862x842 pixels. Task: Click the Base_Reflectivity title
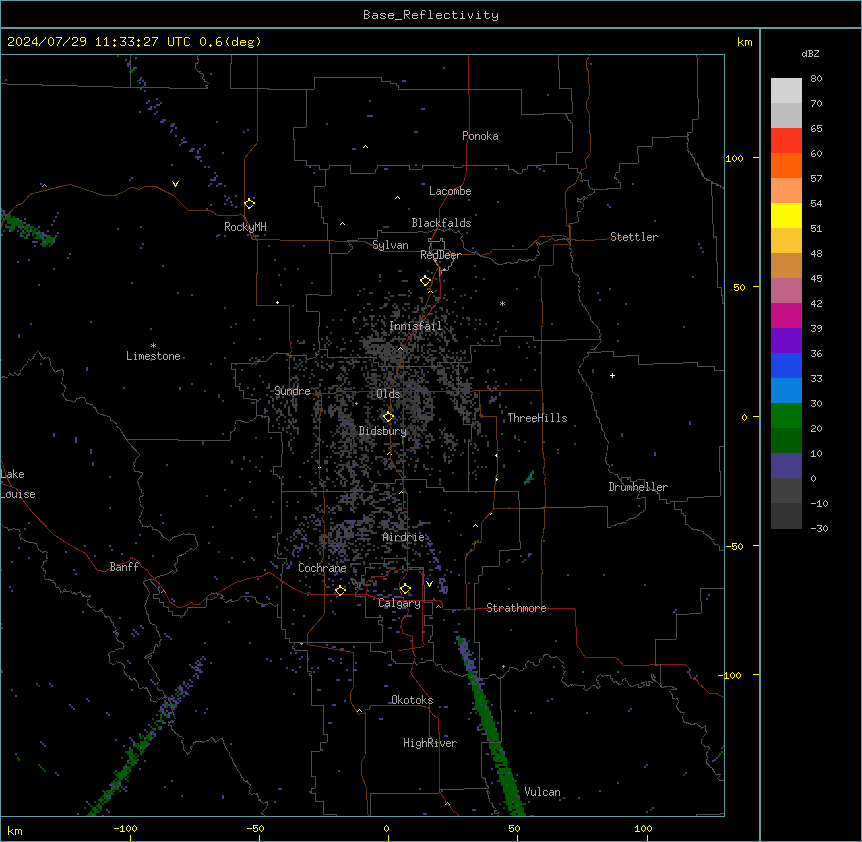click(x=431, y=15)
